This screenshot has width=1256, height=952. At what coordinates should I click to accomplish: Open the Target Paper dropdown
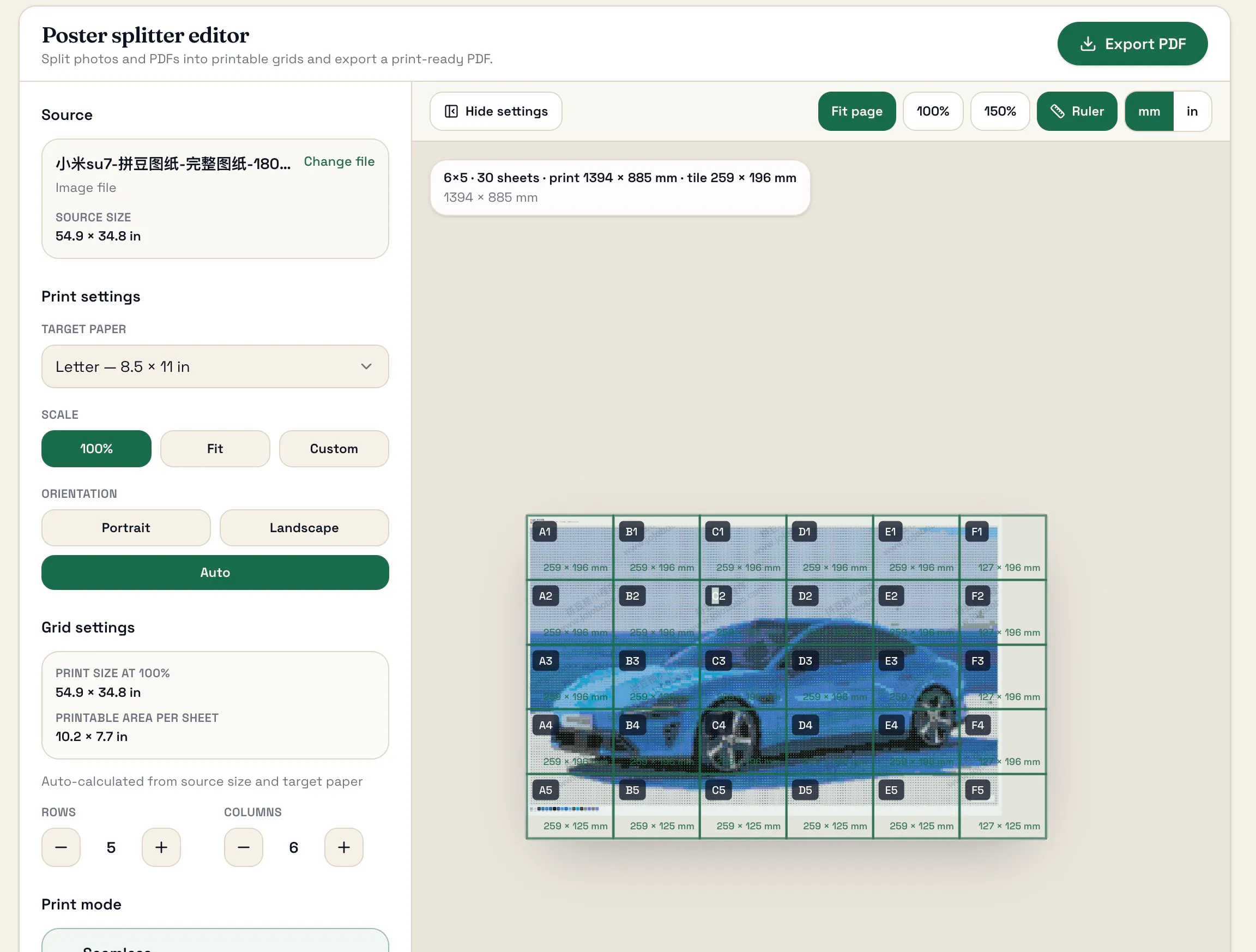[215, 366]
